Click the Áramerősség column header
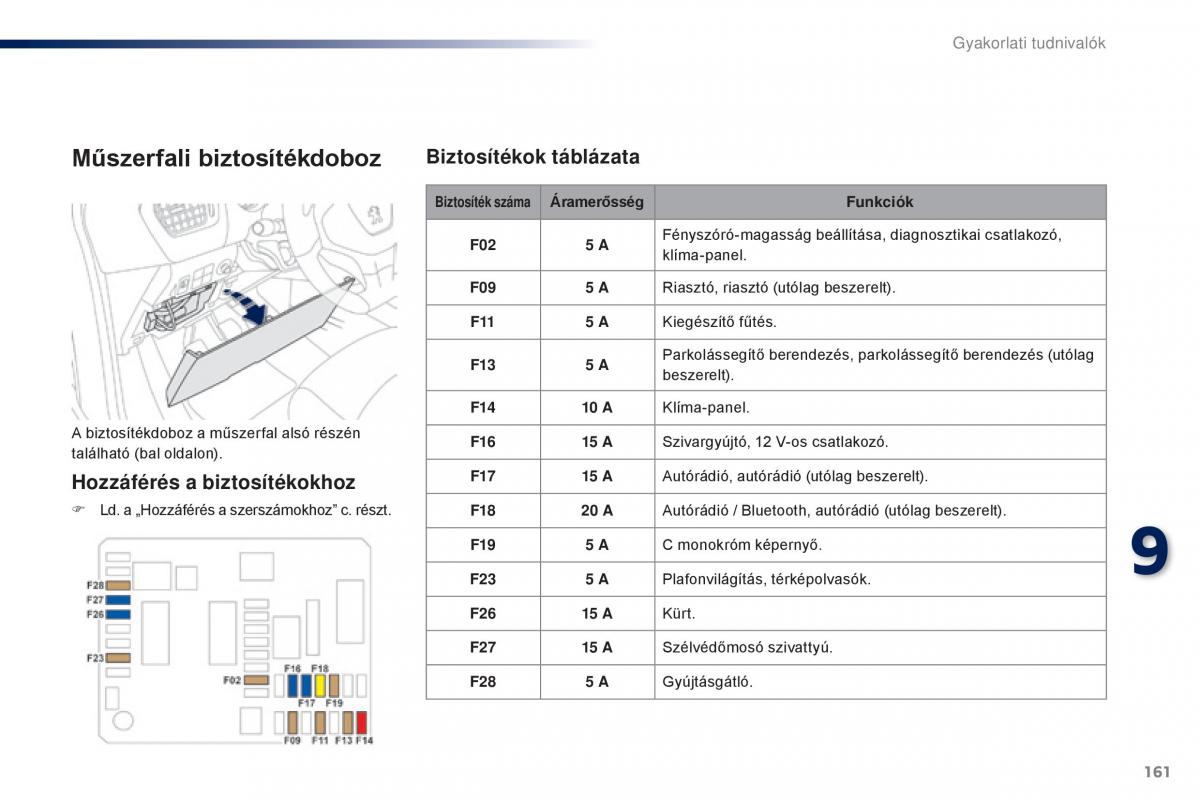The width and height of the screenshot is (1200, 800). point(597,202)
